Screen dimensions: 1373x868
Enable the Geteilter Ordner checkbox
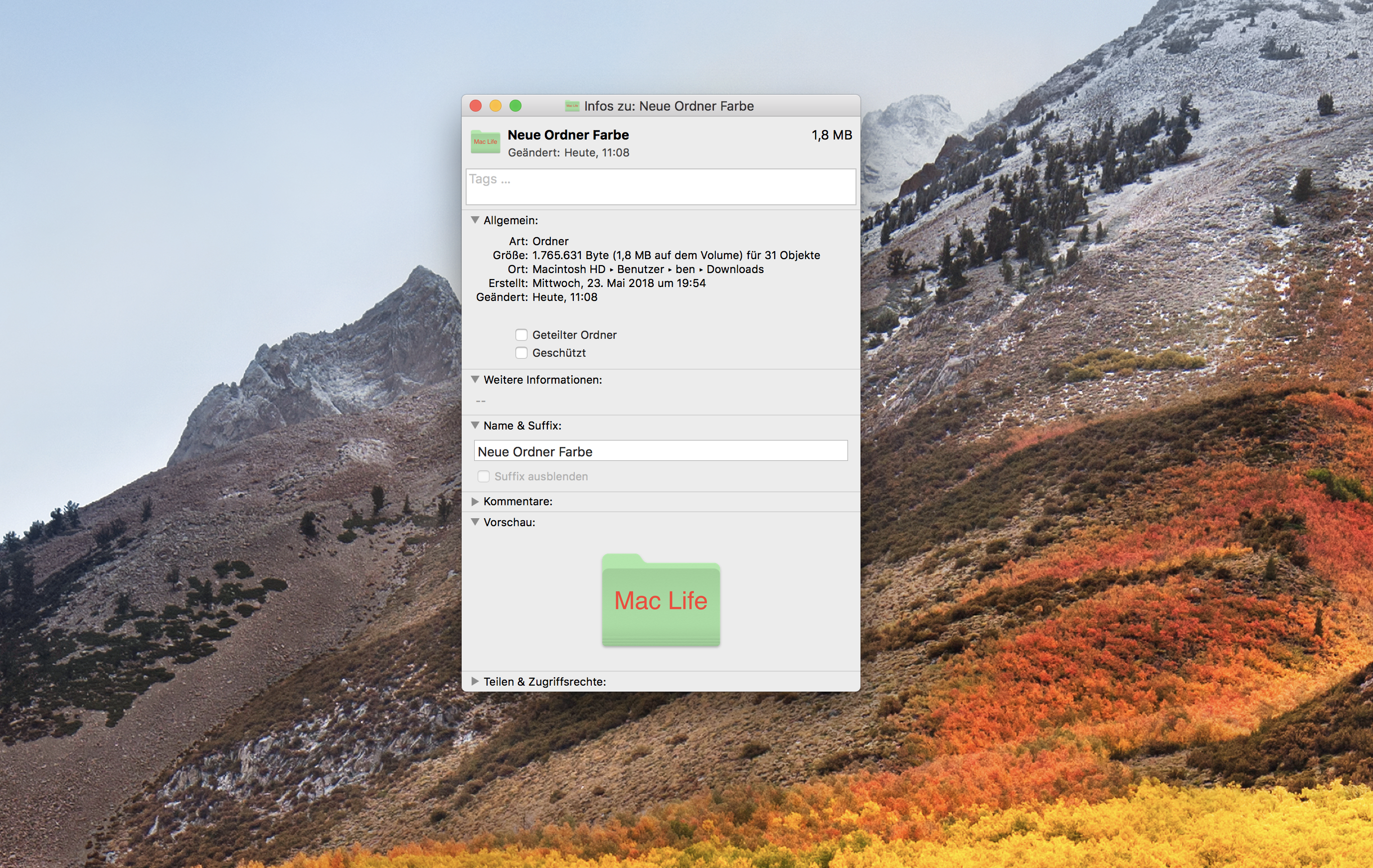click(521, 335)
